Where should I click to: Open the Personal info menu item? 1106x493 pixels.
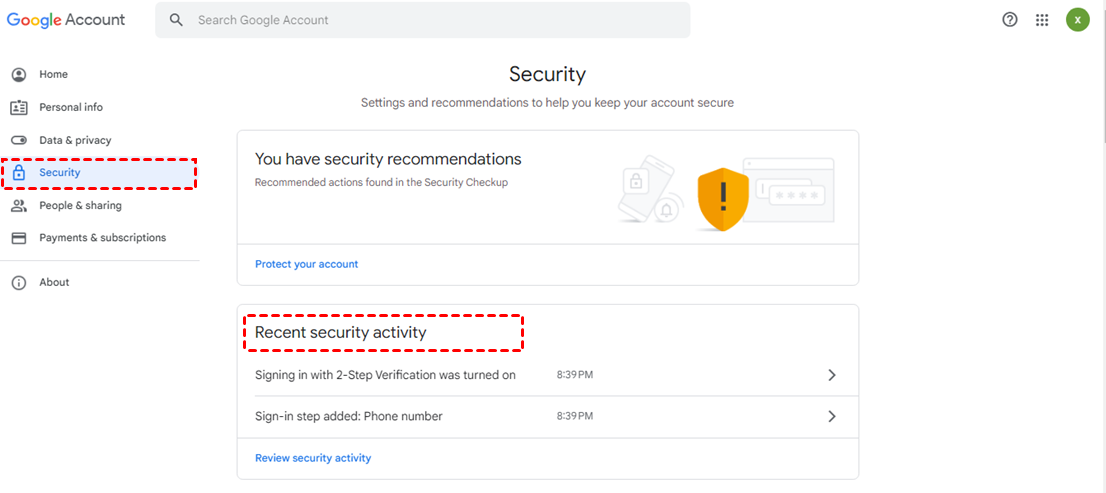[x=71, y=108]
